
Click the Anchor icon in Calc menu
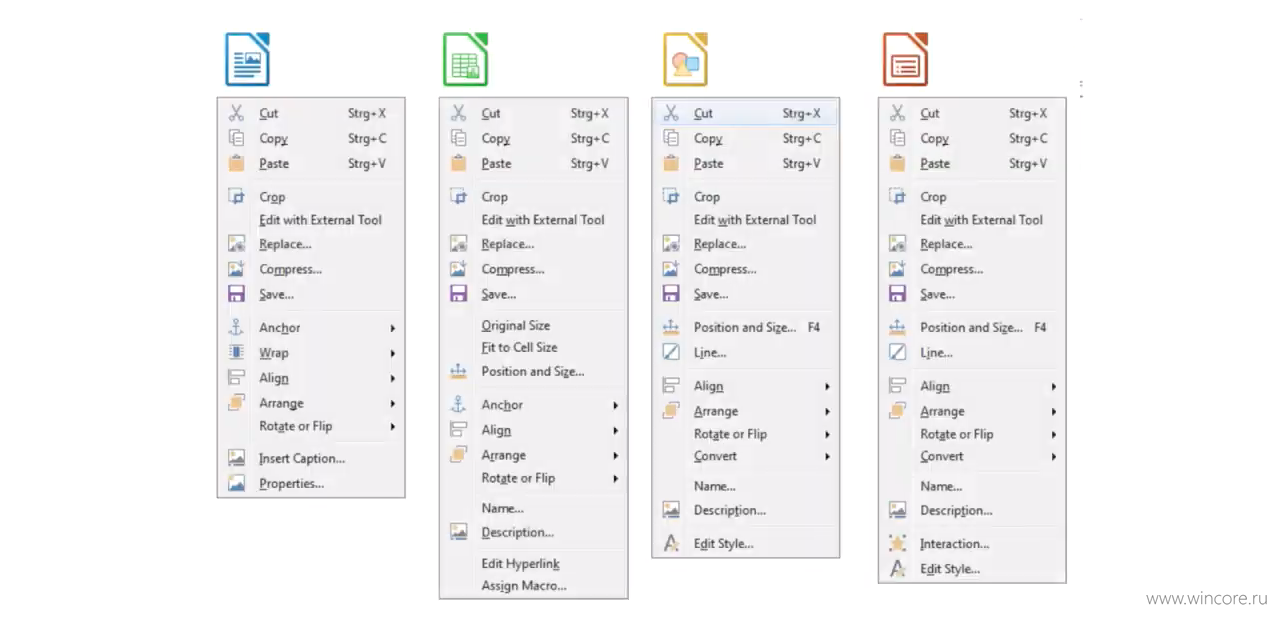tap(458, 404)
